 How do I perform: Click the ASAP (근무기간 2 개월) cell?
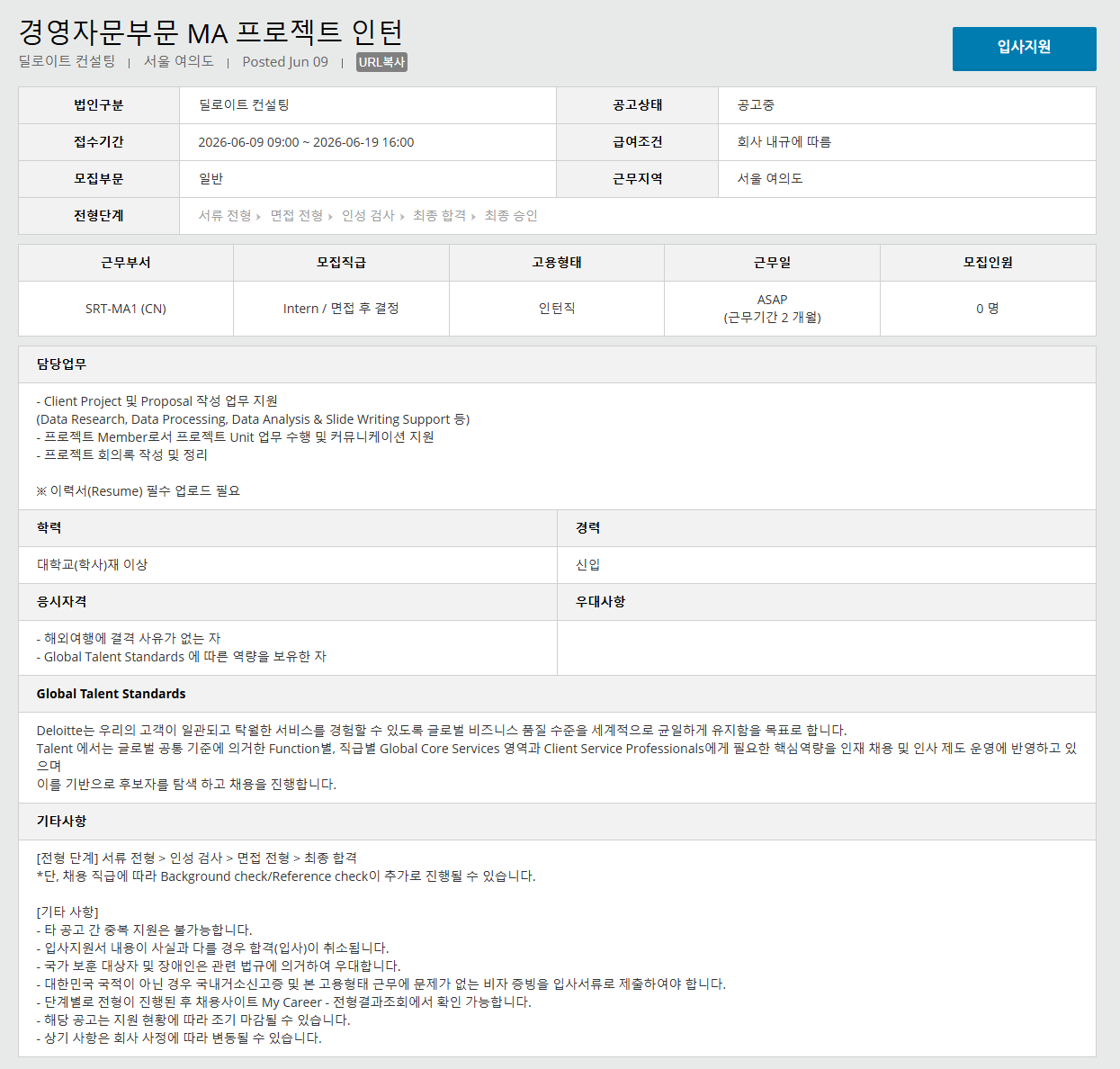tap(773, 309)
